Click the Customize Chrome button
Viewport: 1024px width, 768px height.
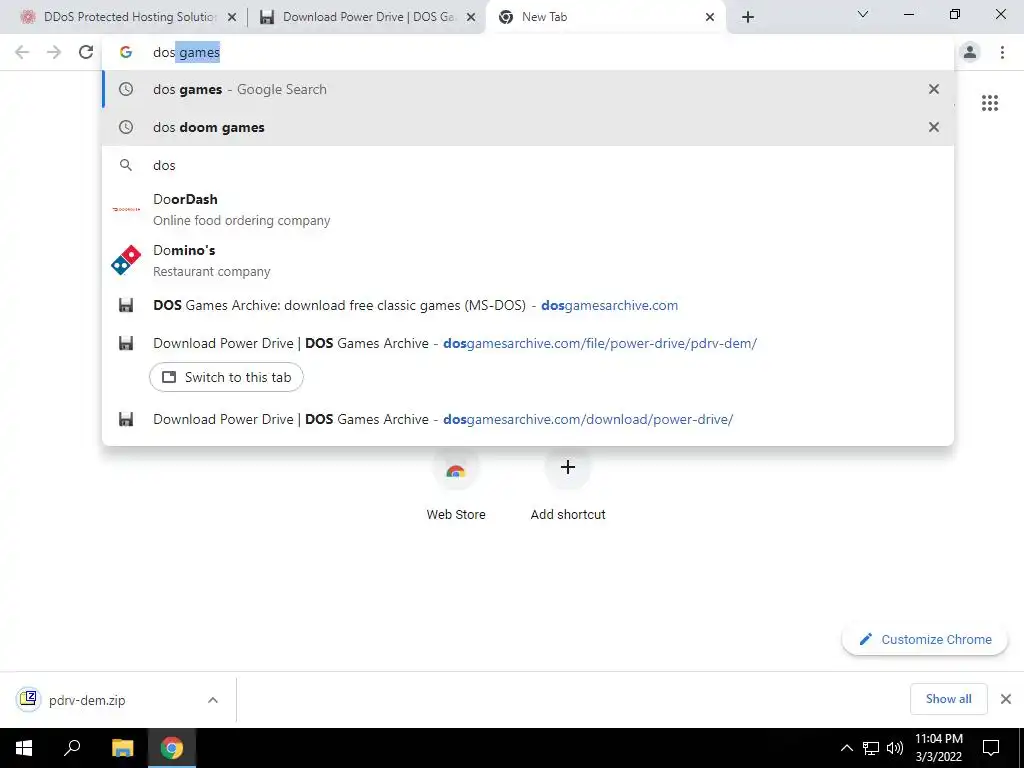pyautogui.click(x=925, y=639)
